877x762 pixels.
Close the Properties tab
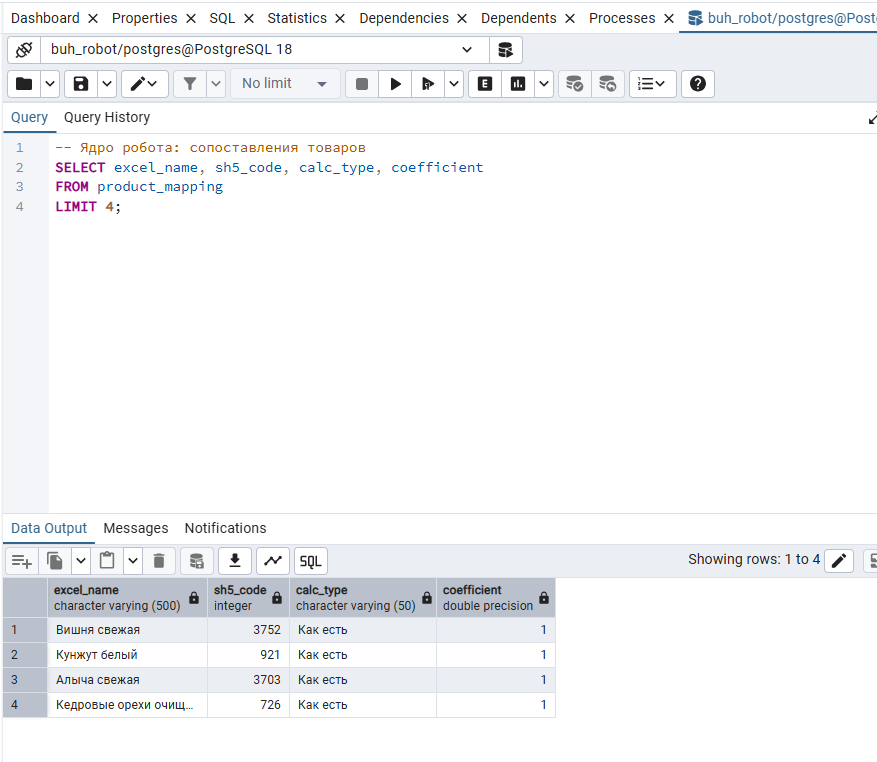click(x=191, y=19)
